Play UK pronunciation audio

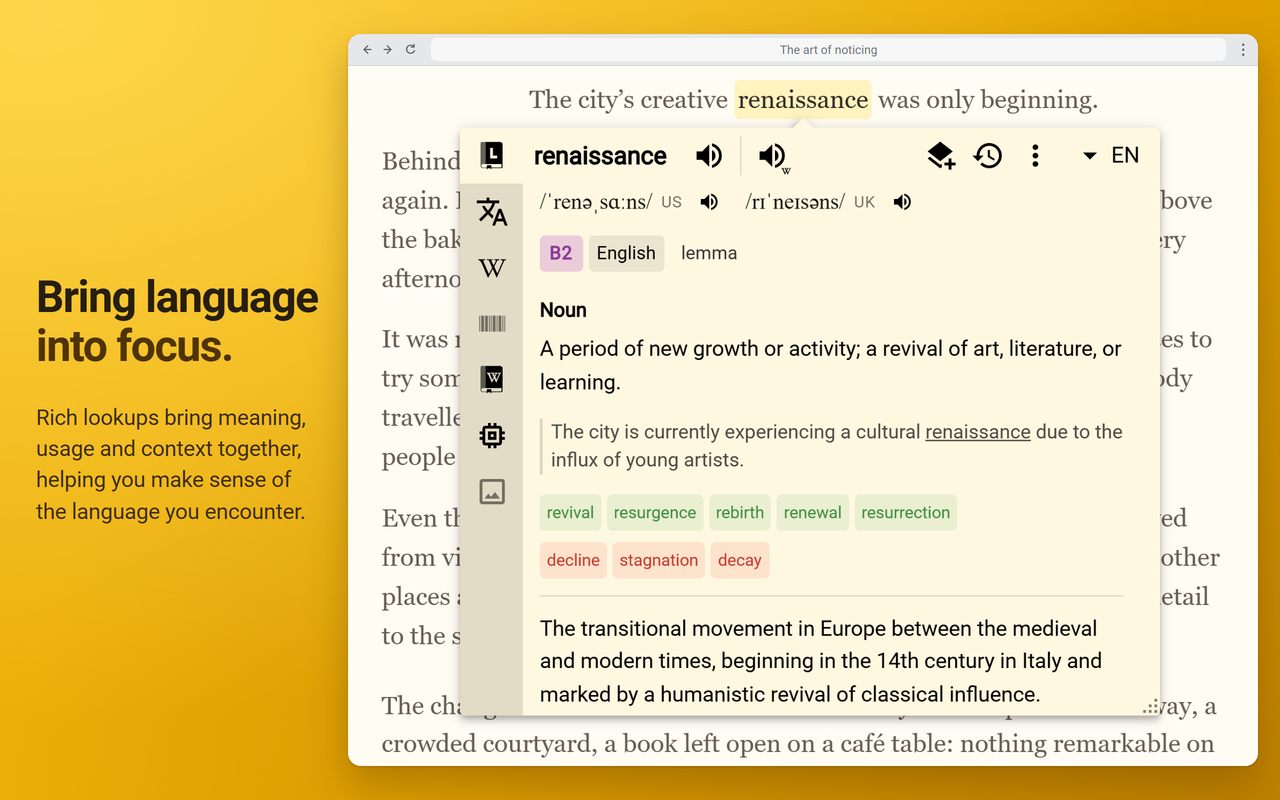902,202
